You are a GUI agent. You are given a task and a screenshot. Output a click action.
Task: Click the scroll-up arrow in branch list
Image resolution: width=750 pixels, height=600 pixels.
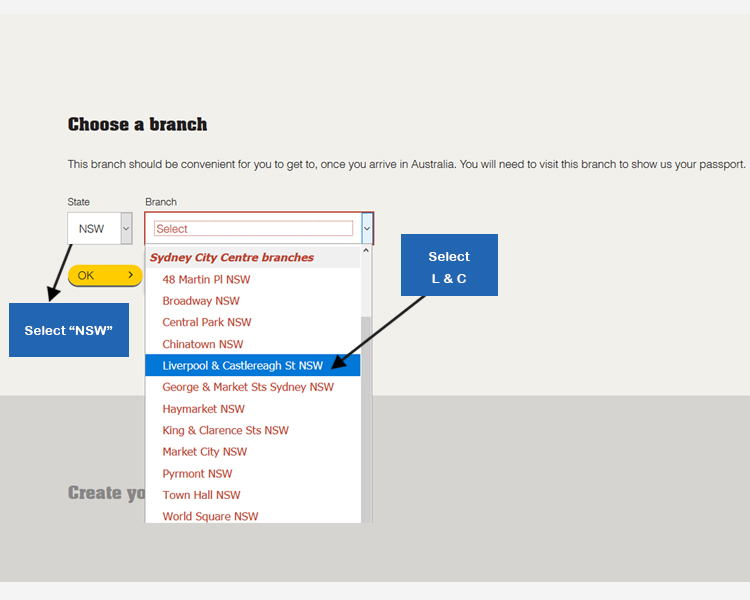[366, 252]
